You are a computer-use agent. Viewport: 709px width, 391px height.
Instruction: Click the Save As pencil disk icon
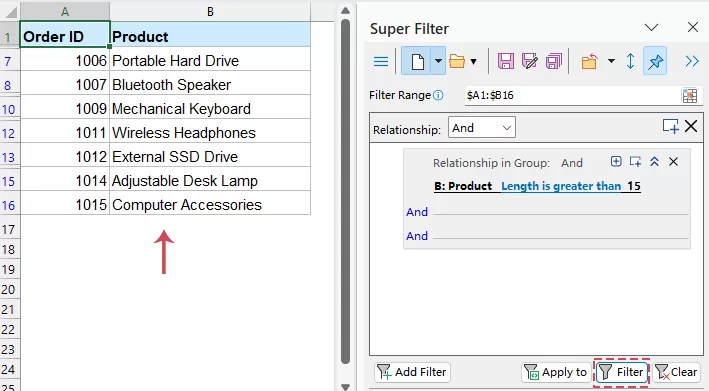[529, 61]
